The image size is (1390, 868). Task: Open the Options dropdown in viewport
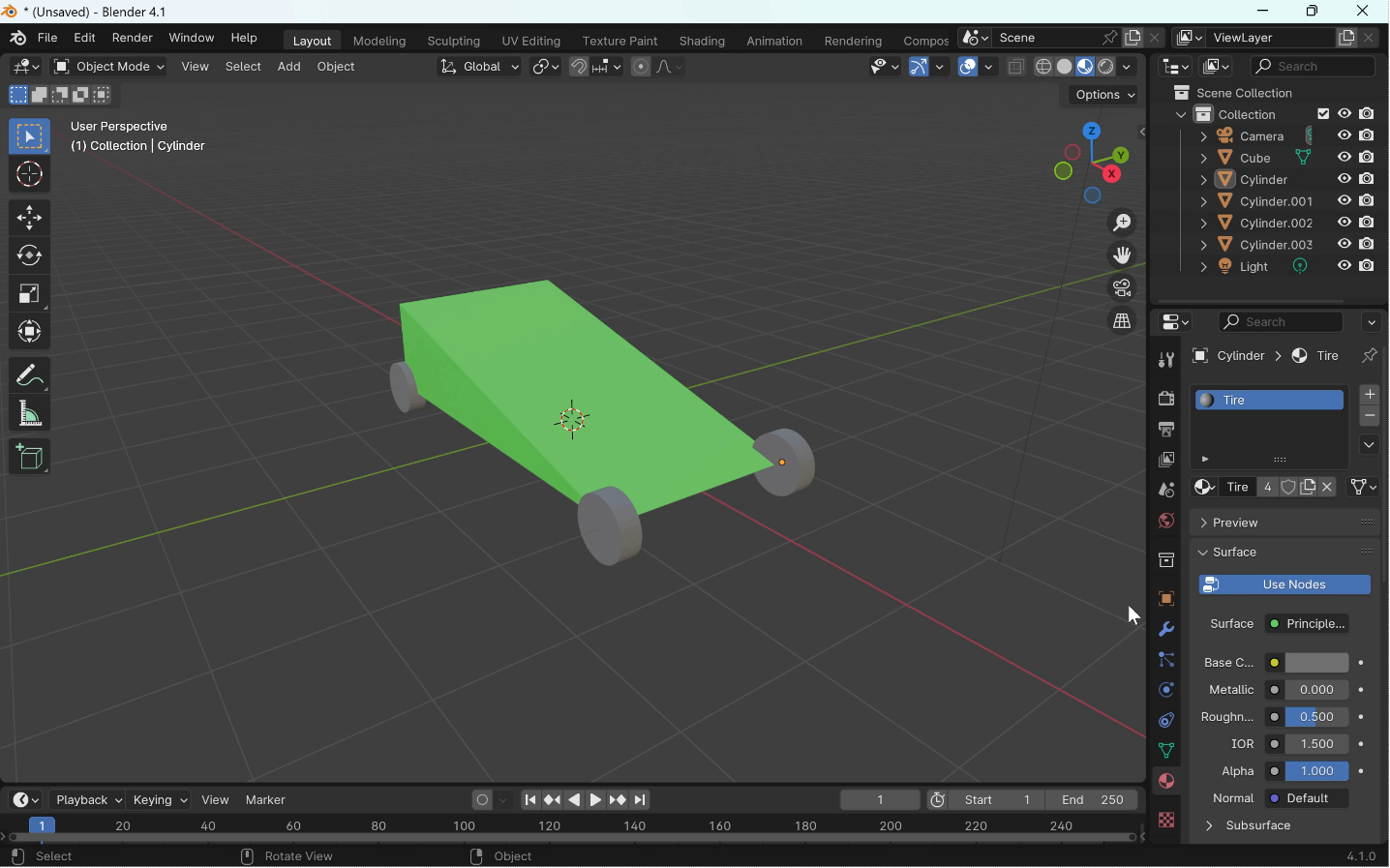point(1104,95)
